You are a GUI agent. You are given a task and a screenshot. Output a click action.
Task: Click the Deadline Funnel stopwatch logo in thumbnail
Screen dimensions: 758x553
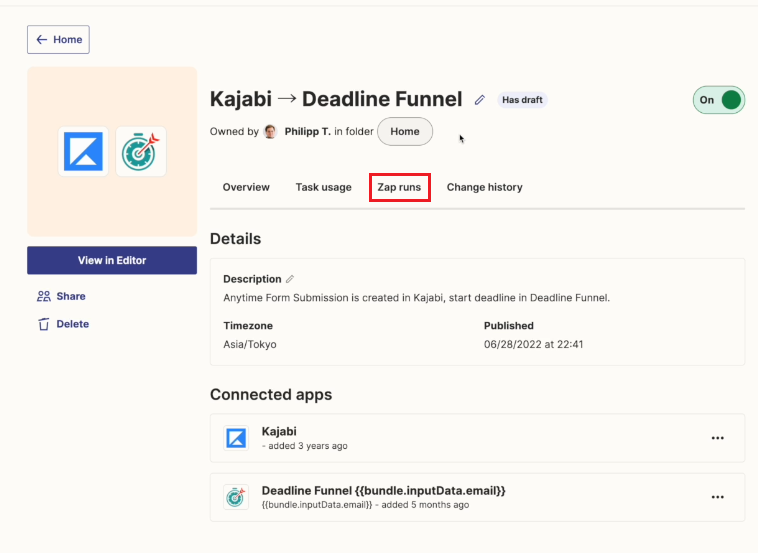tap(141, 151)
